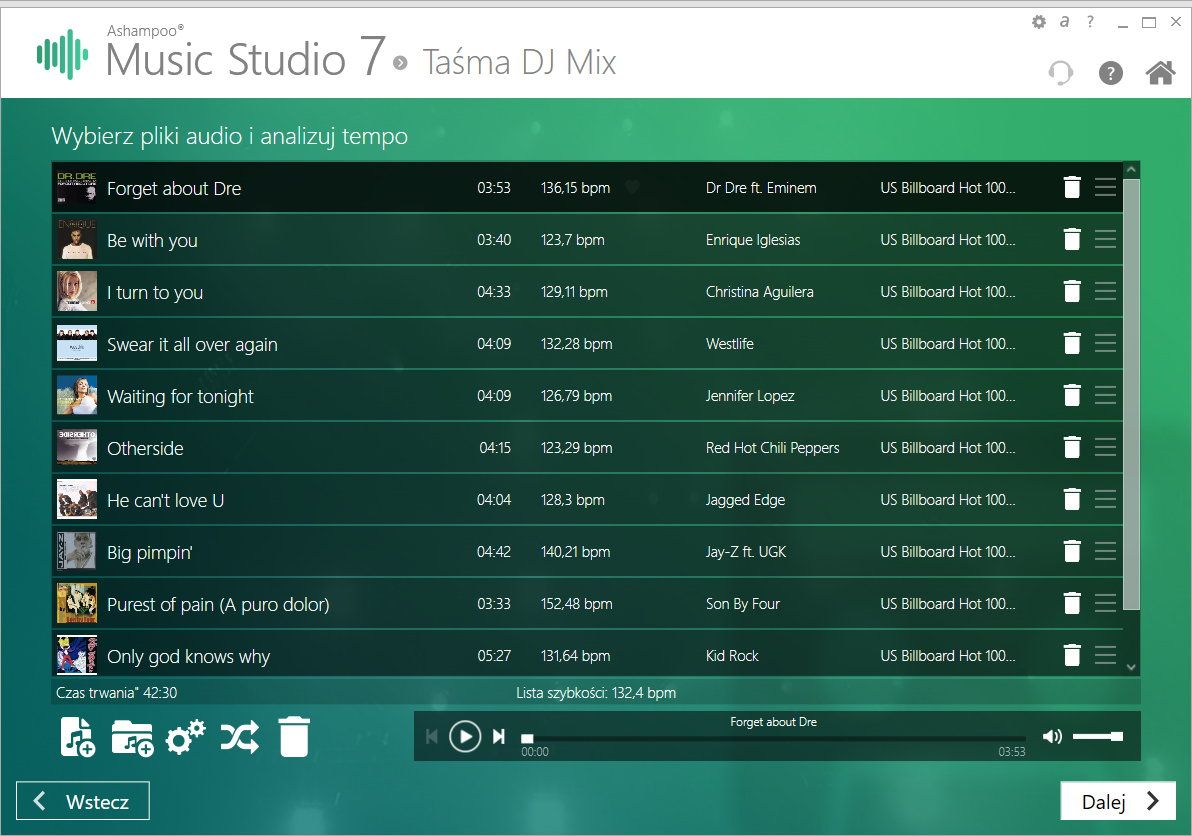The image size is (1192, 836).
Task: Select the Otherside track title
Action: [x=145, y=448]
